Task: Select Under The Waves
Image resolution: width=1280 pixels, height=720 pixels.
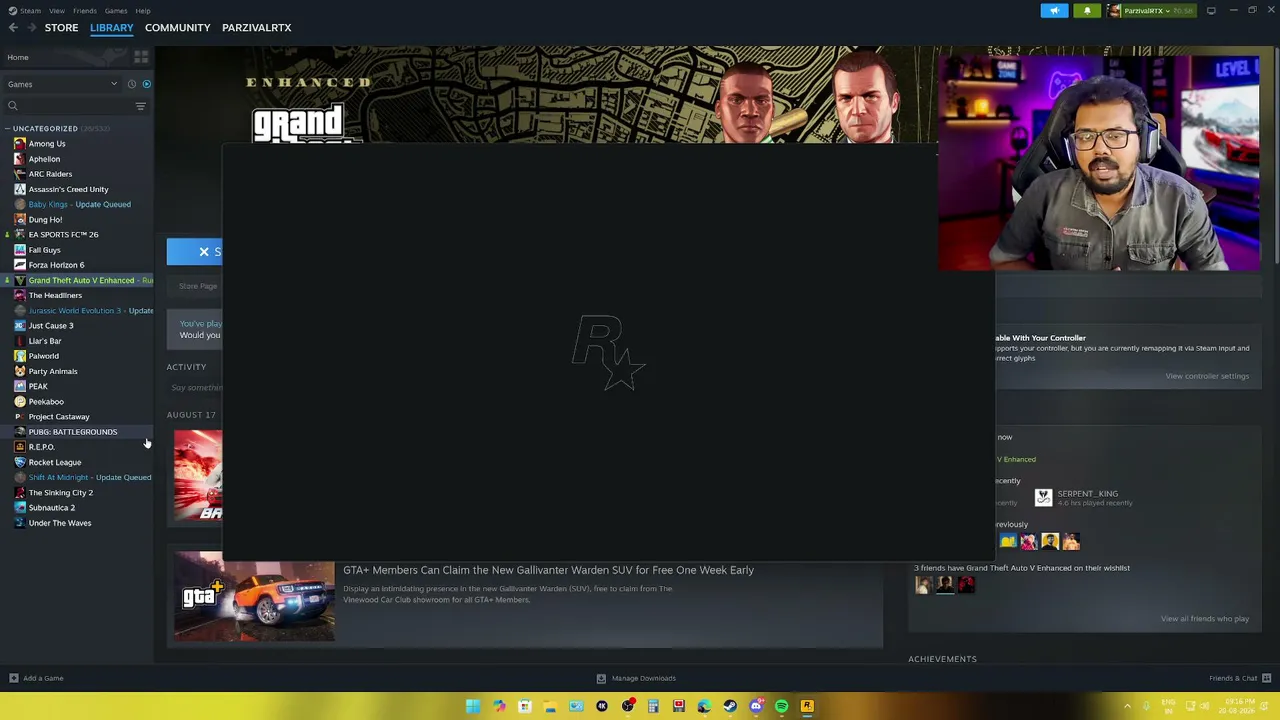Action: point(60,523)
